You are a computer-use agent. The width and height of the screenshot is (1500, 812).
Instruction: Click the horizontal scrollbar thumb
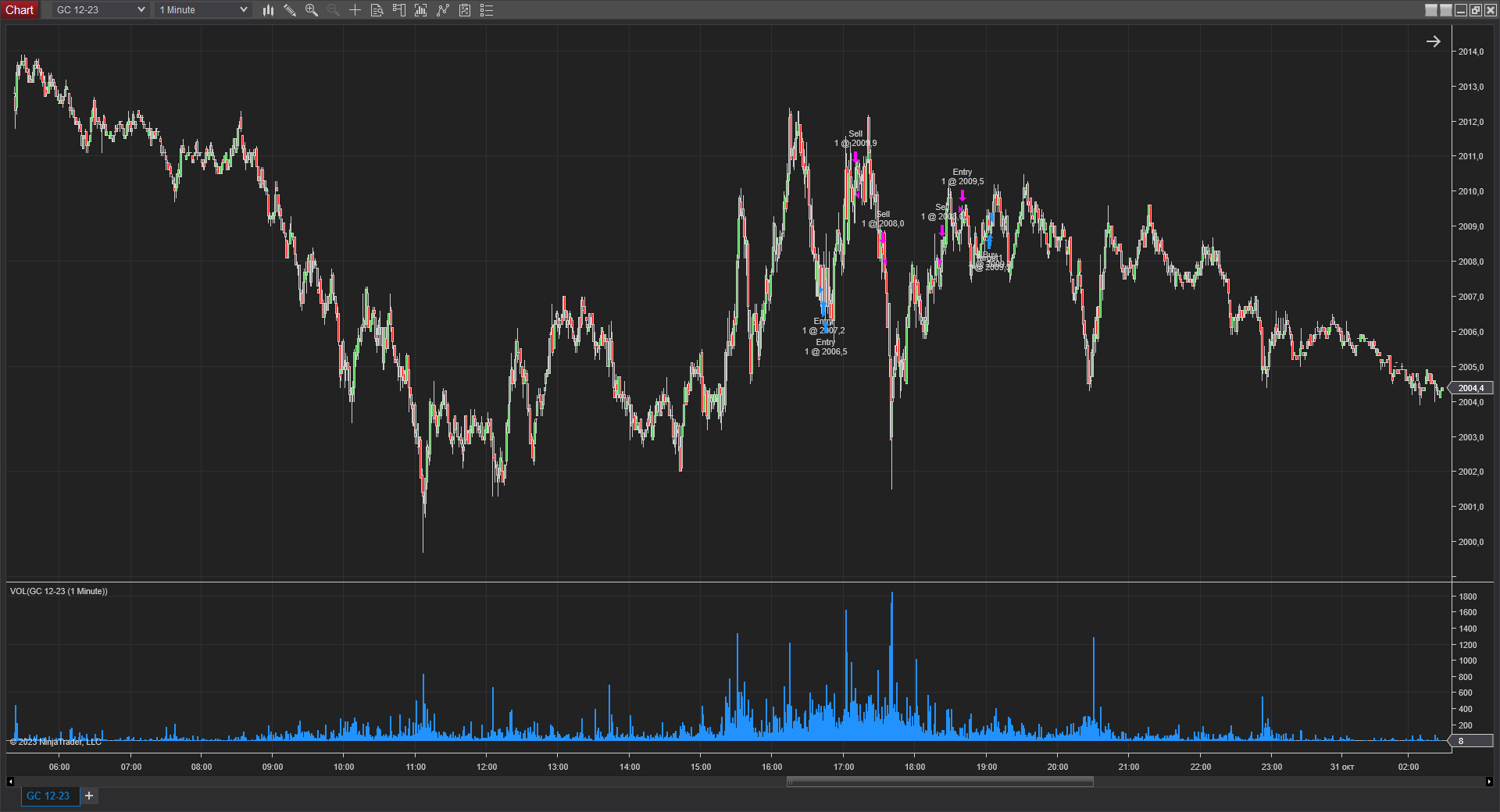tap(939, 782)
